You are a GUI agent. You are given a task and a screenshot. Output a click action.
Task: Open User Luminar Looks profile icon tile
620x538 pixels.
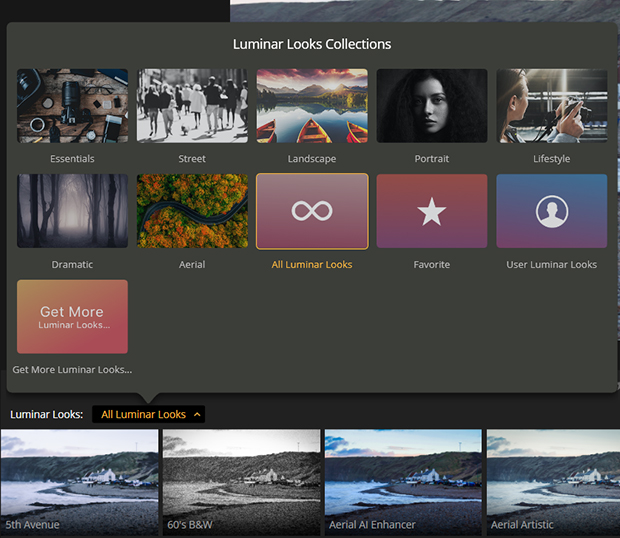tap(552, 211)
